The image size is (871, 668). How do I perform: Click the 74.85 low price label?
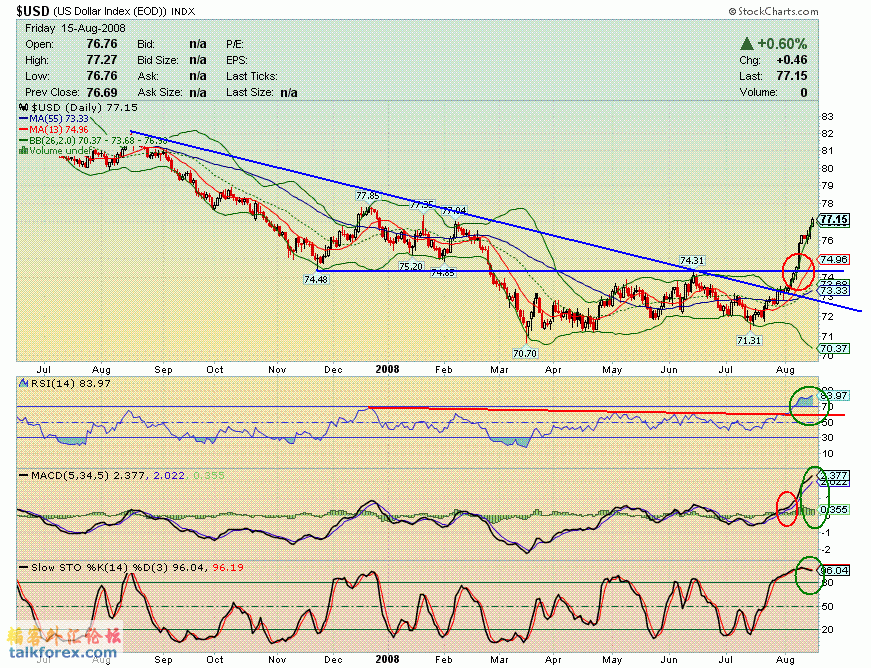click(443, 272)
